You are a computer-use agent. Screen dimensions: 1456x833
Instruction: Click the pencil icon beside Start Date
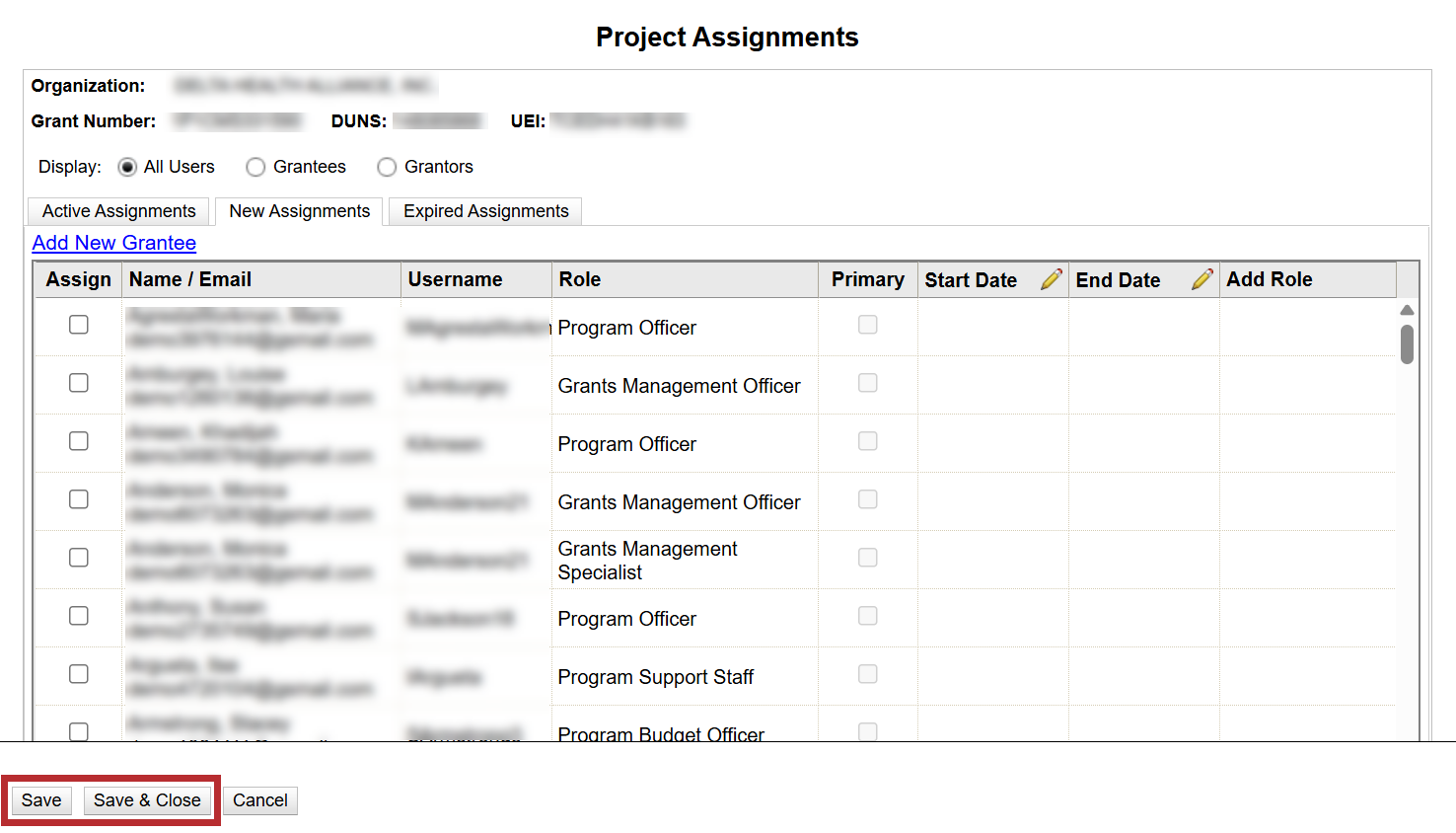click(x=1051, y=279)
